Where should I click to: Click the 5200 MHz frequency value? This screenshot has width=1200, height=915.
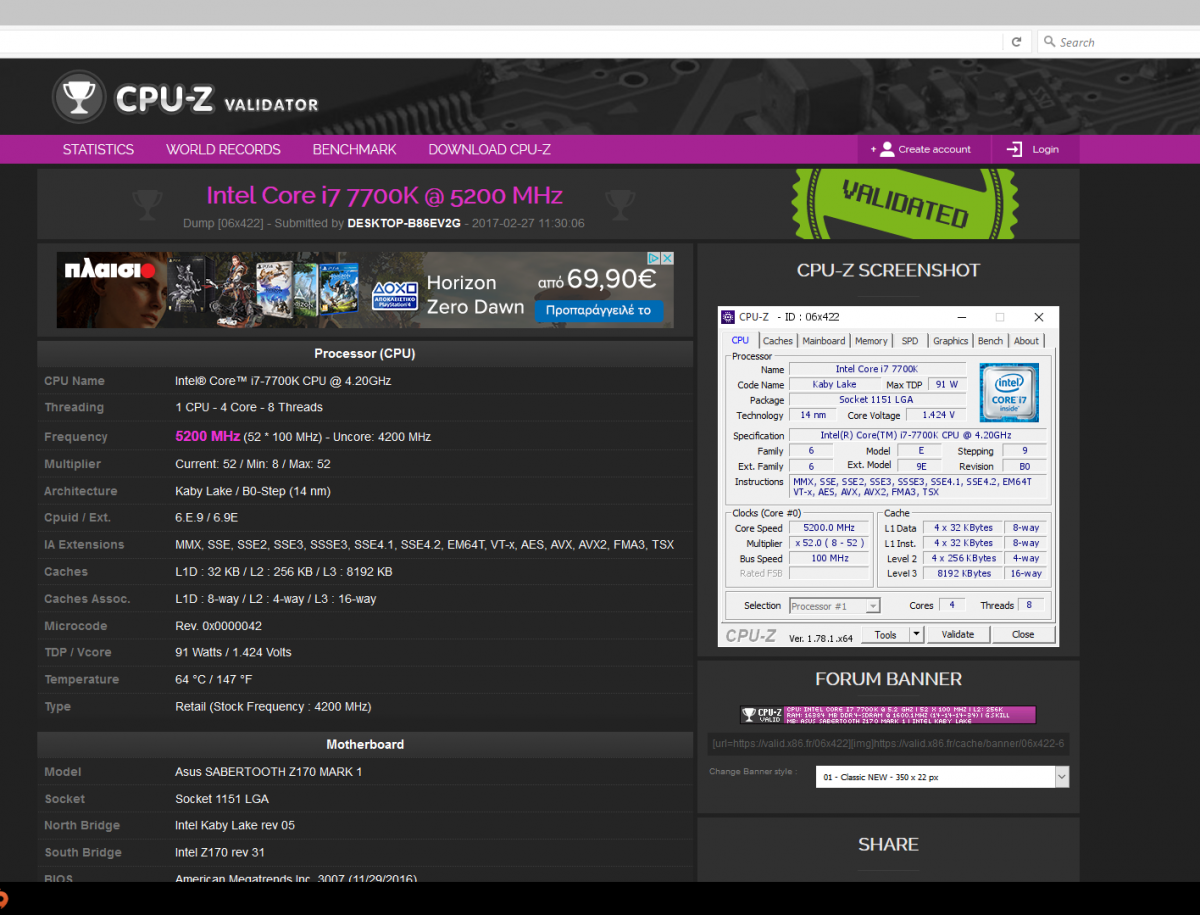point(207,437)
